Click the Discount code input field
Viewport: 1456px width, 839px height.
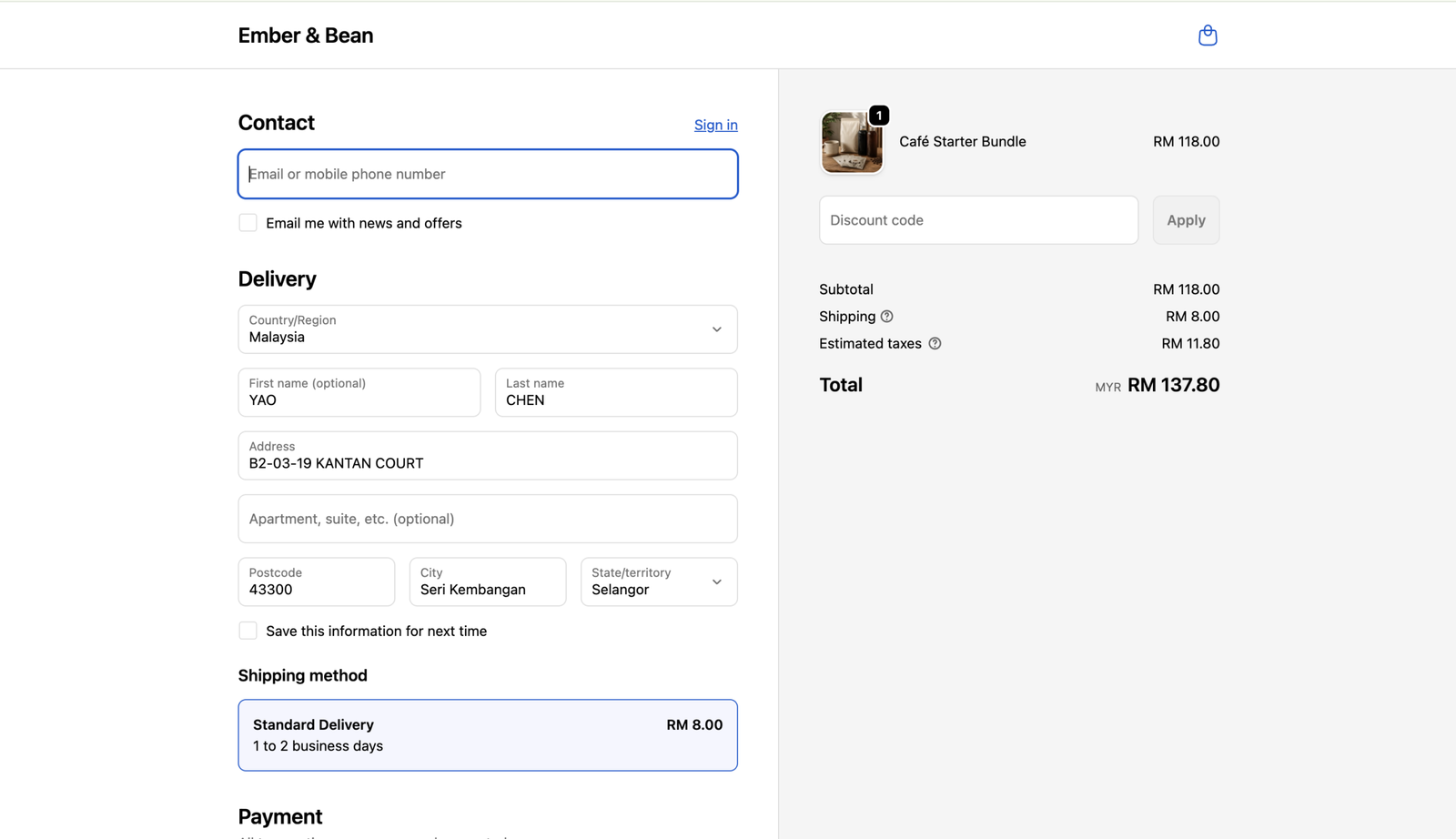(978, 220)
